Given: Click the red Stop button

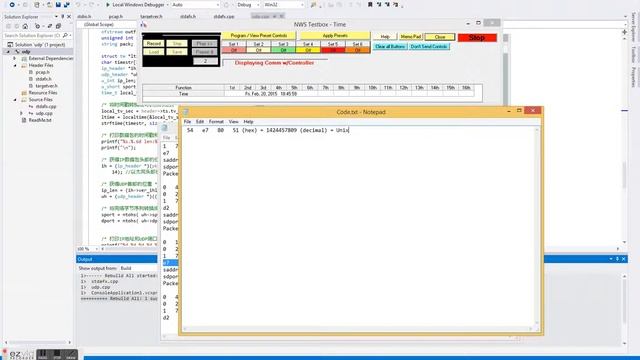Looking at the screenshot, I should coord(477,38).
